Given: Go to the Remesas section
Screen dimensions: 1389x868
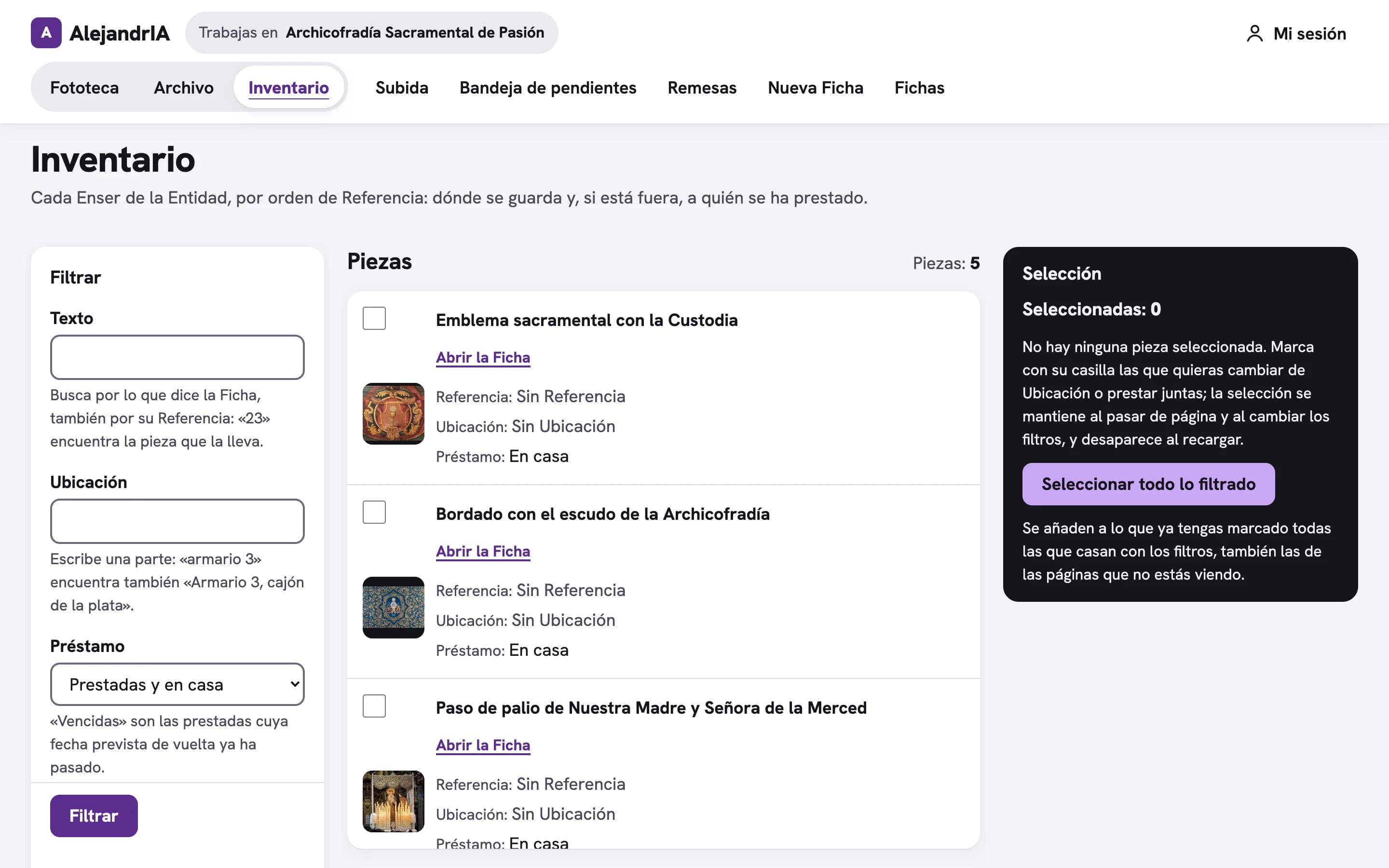Looking at the screenshot, I should [702, 87].
